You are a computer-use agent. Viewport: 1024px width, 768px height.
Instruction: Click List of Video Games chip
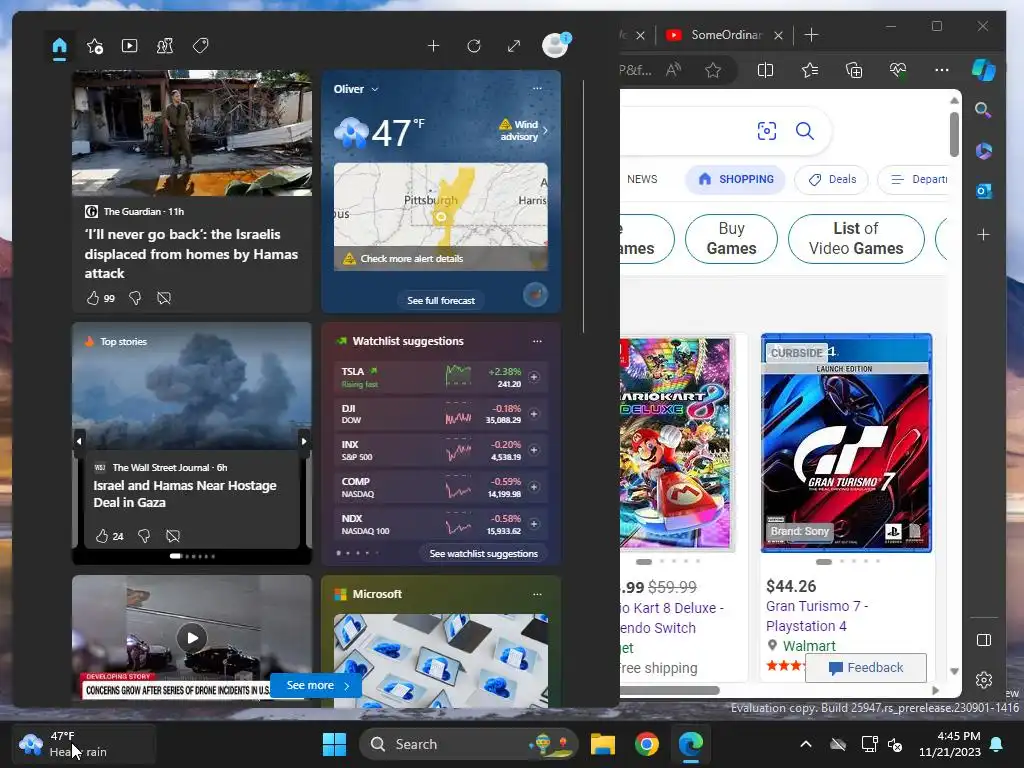pos(856,238)
